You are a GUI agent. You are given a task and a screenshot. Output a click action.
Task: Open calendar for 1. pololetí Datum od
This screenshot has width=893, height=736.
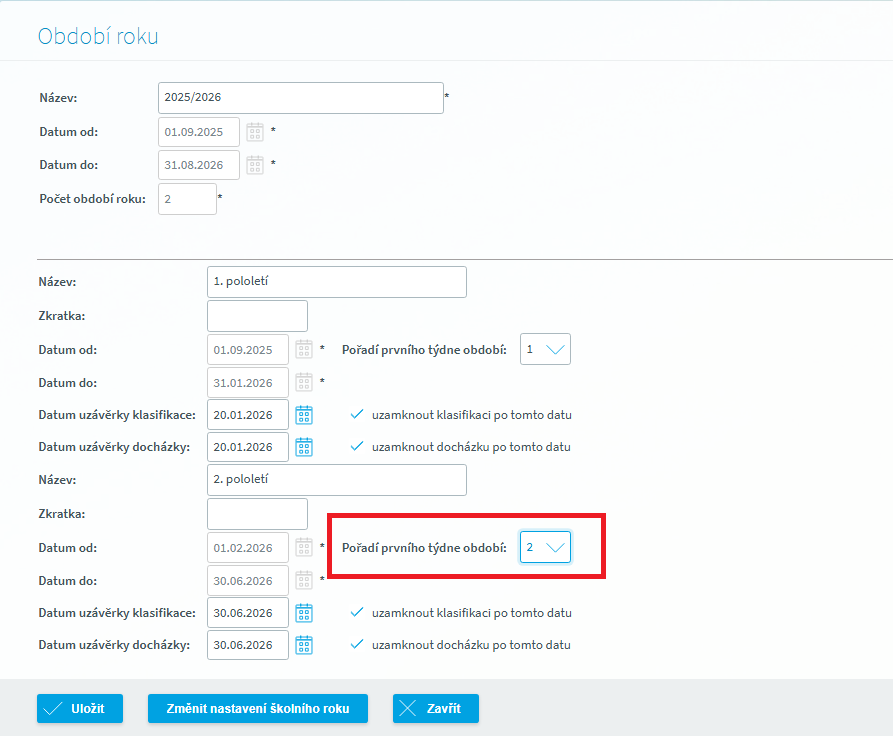[304, 350]
